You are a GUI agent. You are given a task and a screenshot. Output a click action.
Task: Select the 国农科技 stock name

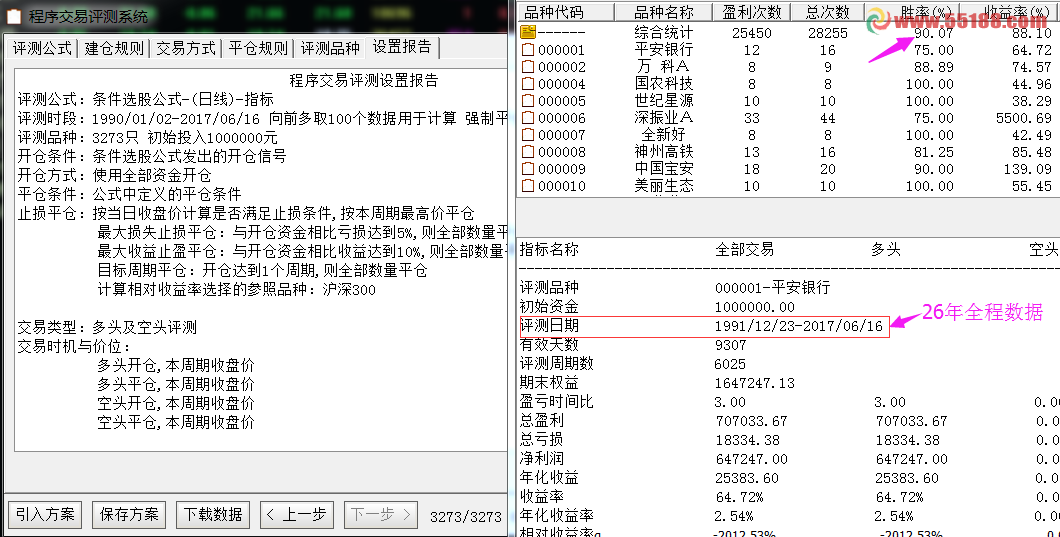[664, 83]
